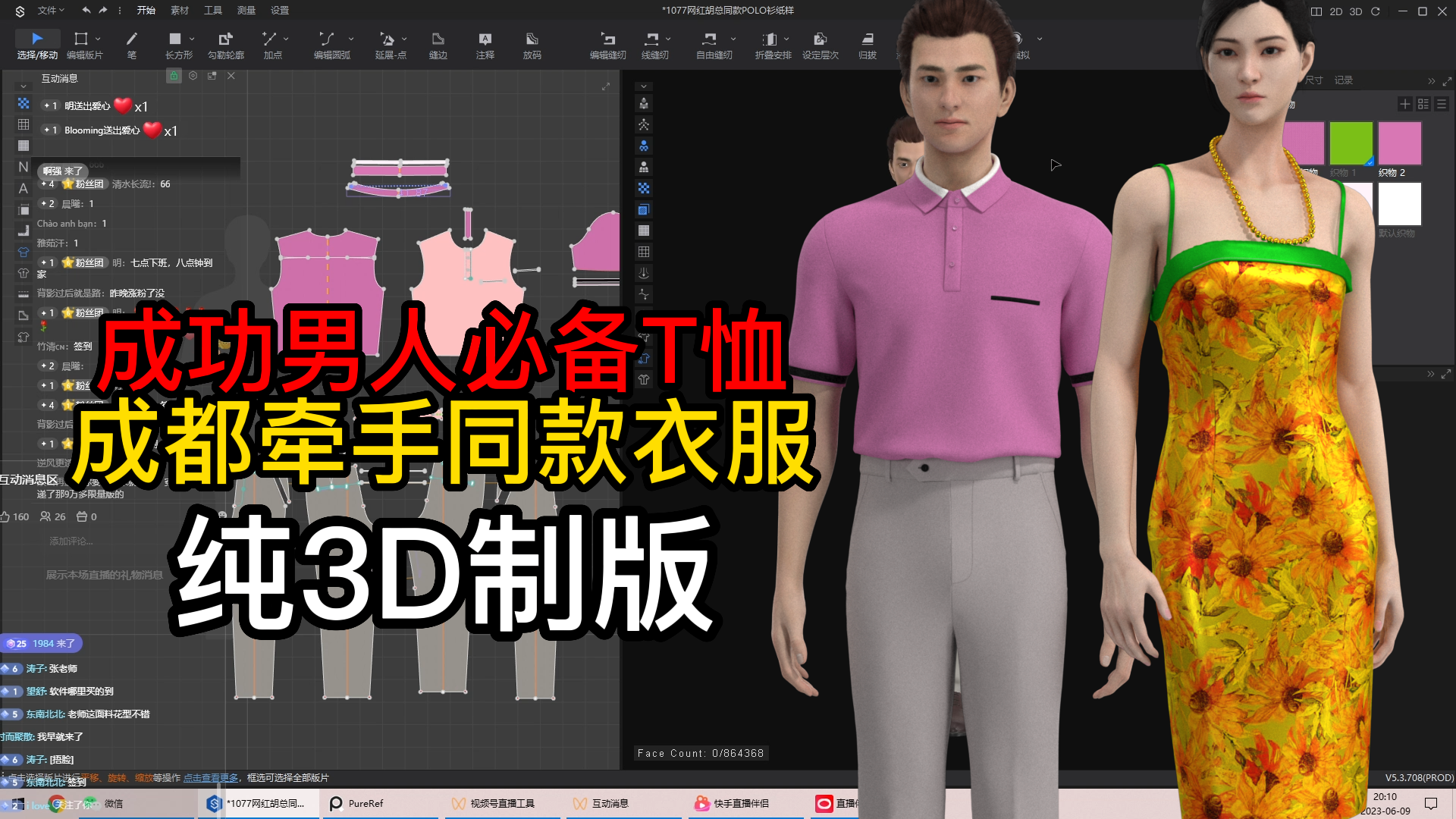Activate the 缝边 seam allowance tool
This screenshot has width=1456, height=819.
point(438,45)
